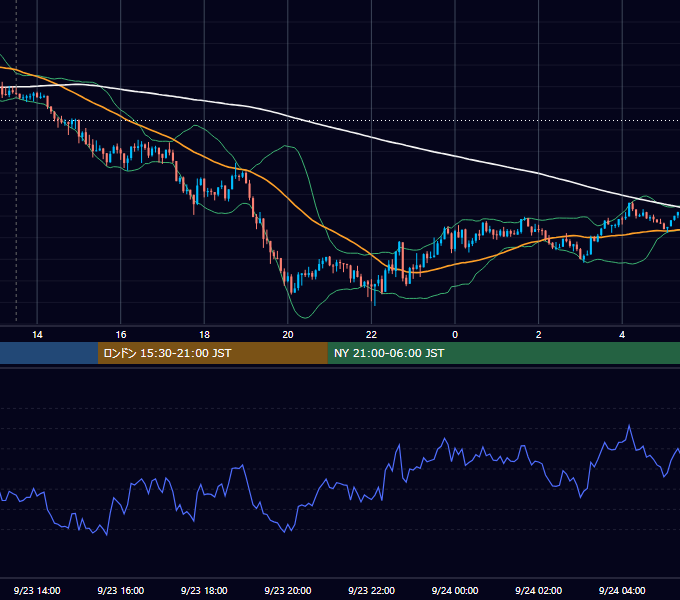Click the blue session bar before ロンドン

point(49,353)
